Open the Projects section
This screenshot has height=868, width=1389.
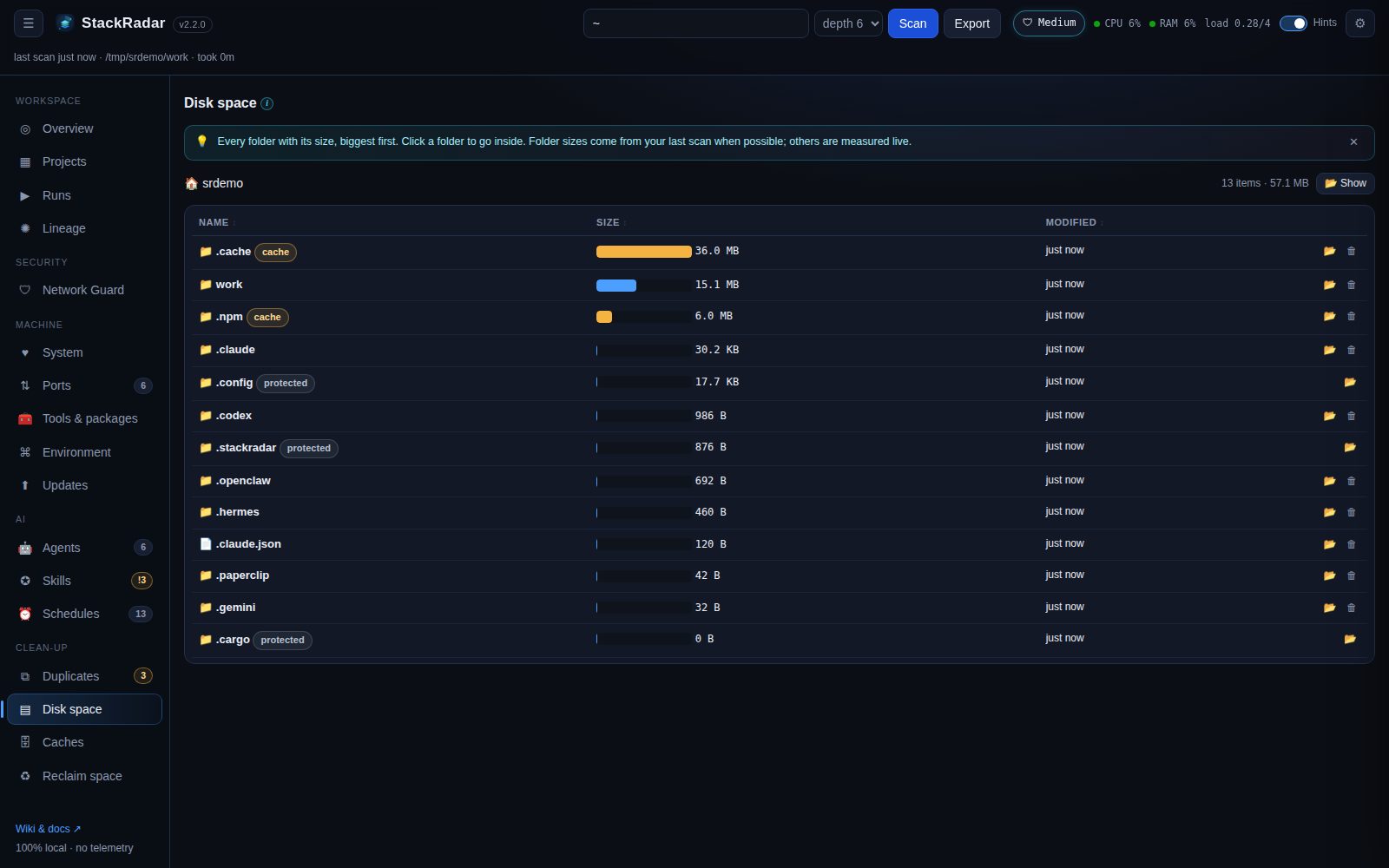click(84, 161)
